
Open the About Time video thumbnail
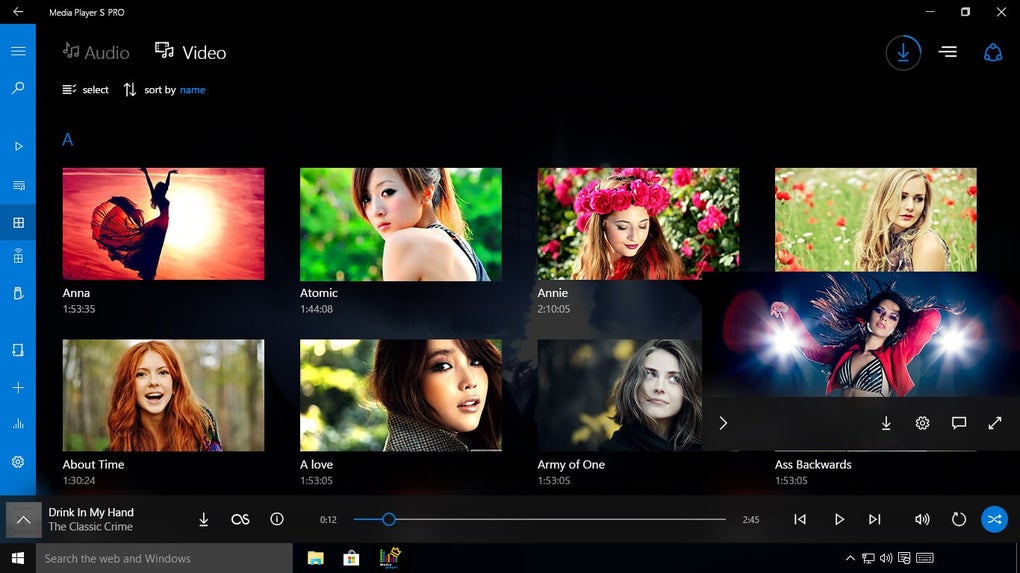(x=163, y=395)
